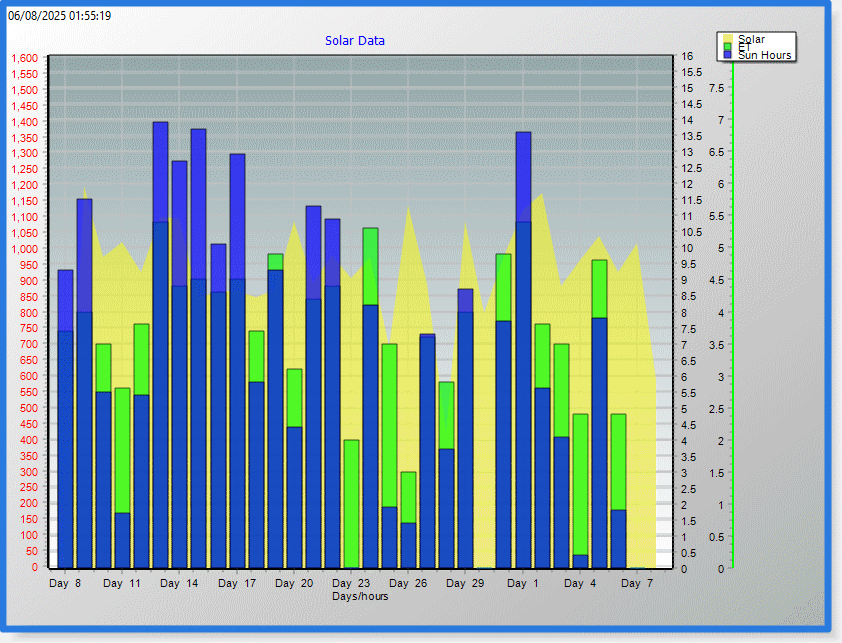Click the red '1,600' axis value
The image size is (842, 643).
[x=25, y=58]
